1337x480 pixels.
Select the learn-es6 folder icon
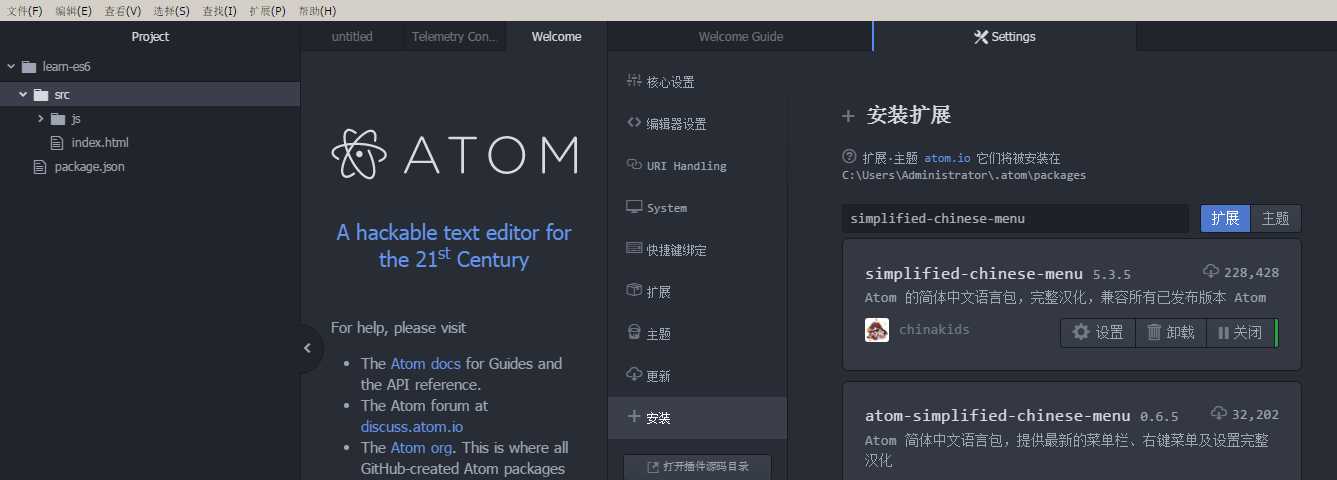(29, 67)
